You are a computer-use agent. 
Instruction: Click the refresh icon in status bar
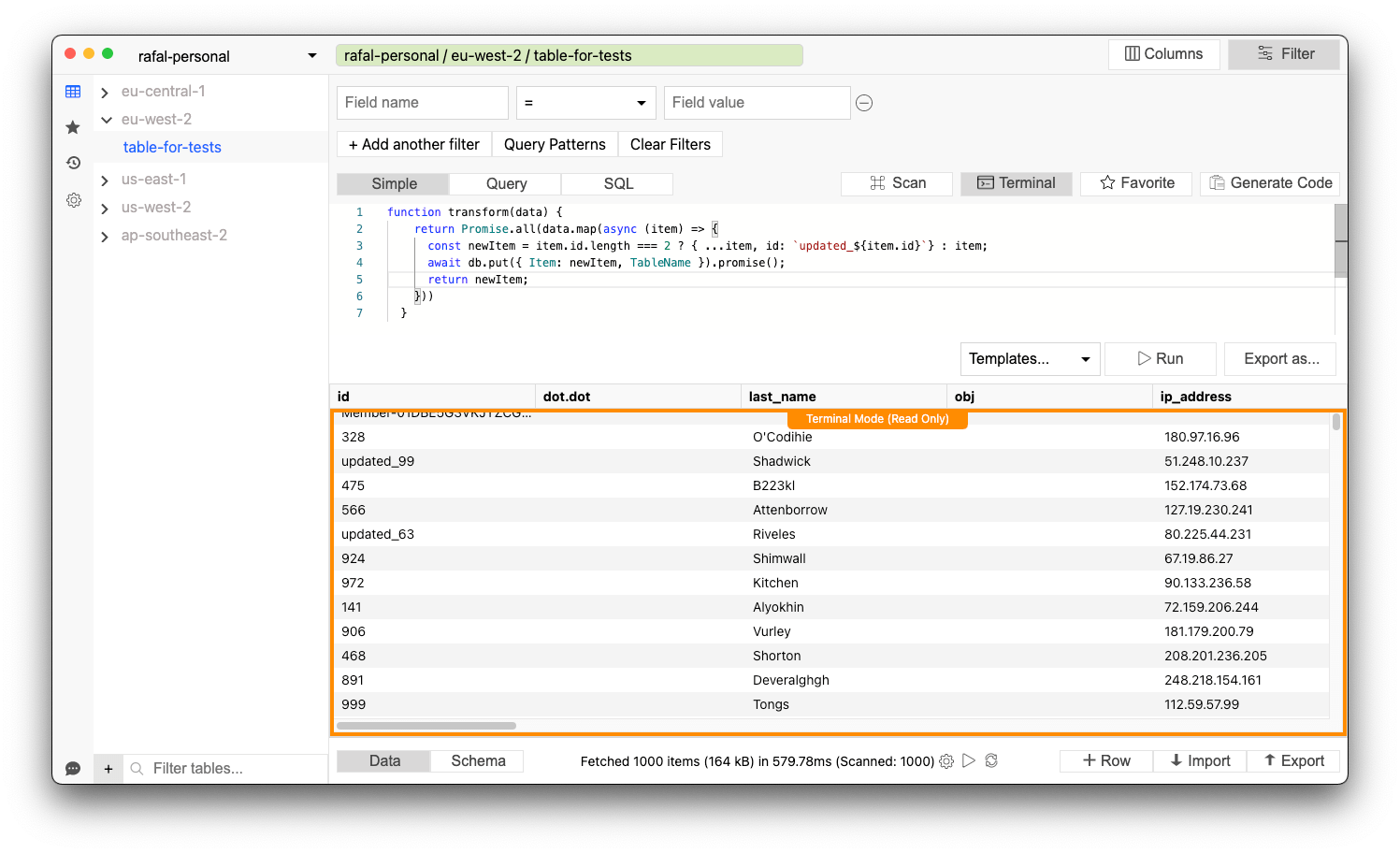(x=991, y=761)
